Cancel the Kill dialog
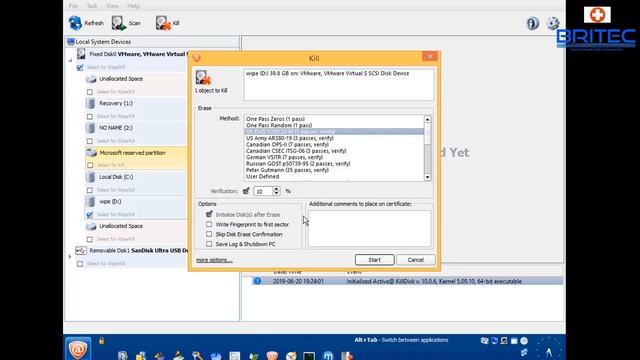 click(x=416, y=260)
